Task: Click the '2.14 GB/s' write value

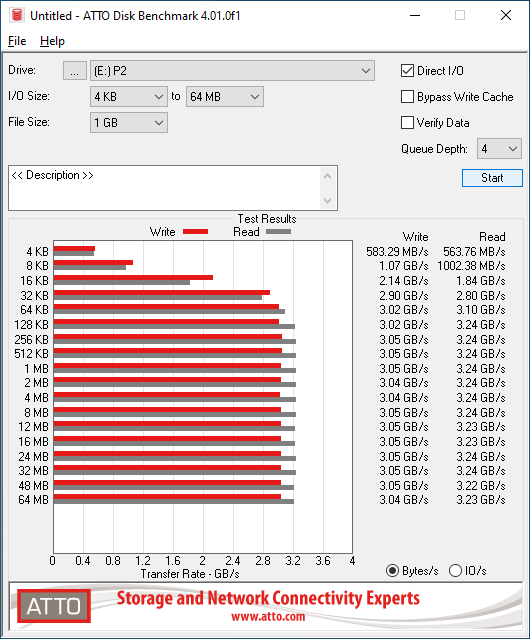Action: (x=404, y=281)
